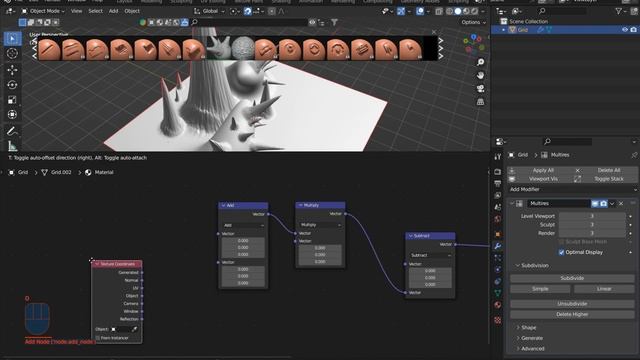Select the Move tool
640x360 pixels.
[x=12, y=70]
